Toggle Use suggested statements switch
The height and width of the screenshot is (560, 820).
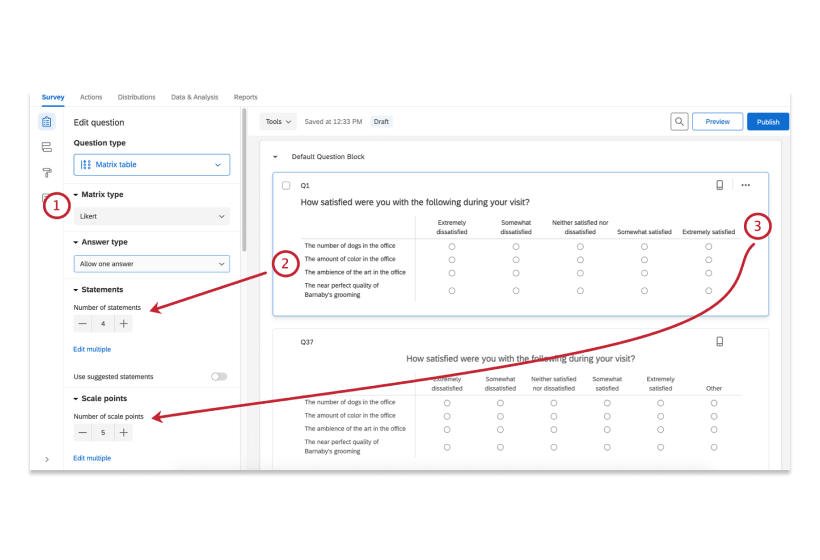click(218, 377)
